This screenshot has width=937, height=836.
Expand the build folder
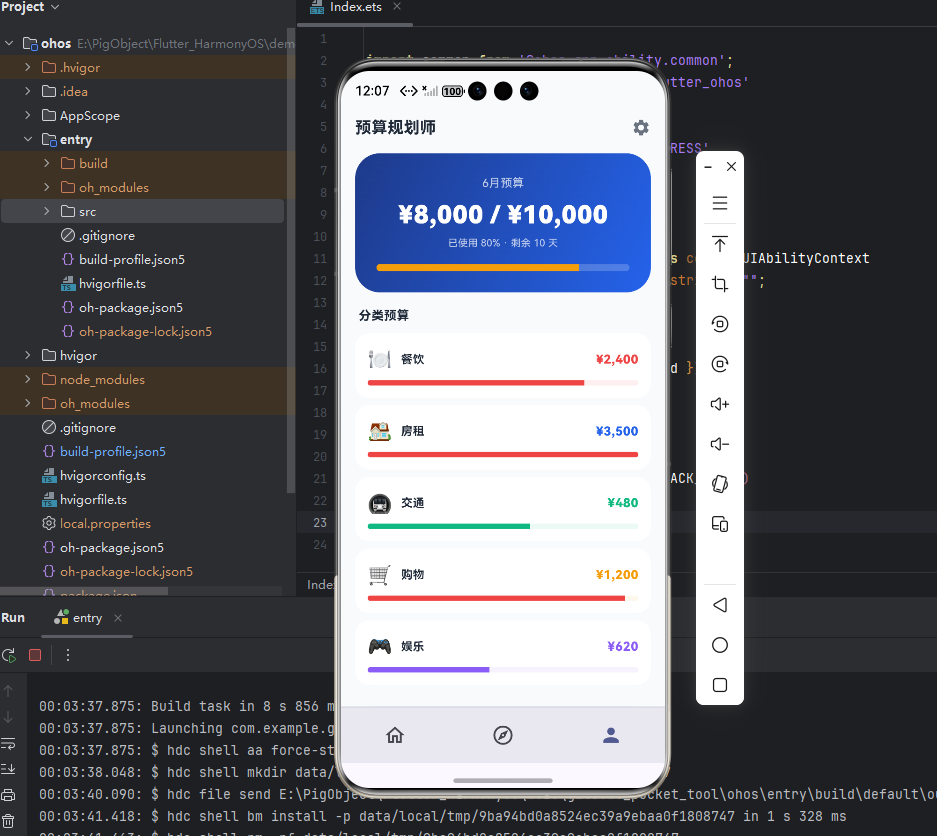point(47,163)
